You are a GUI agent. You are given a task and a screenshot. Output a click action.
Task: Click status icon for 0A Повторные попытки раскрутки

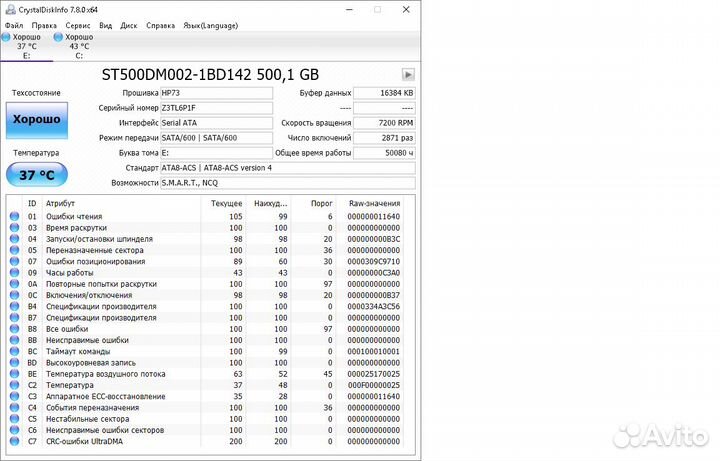[14, 284]
